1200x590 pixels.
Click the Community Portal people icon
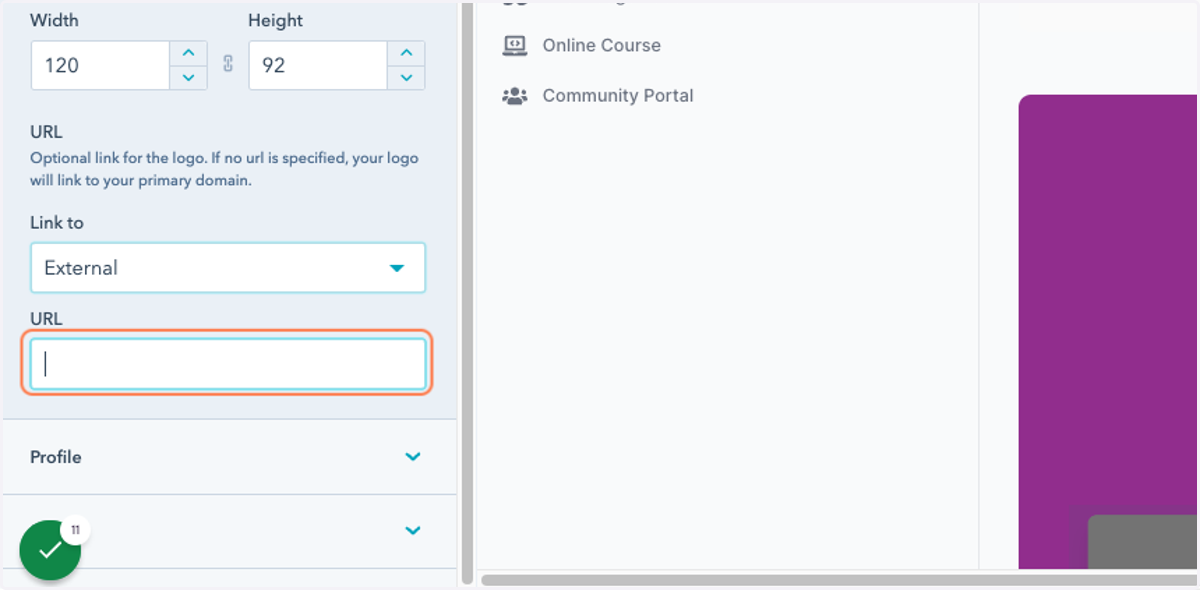point(514,96)
